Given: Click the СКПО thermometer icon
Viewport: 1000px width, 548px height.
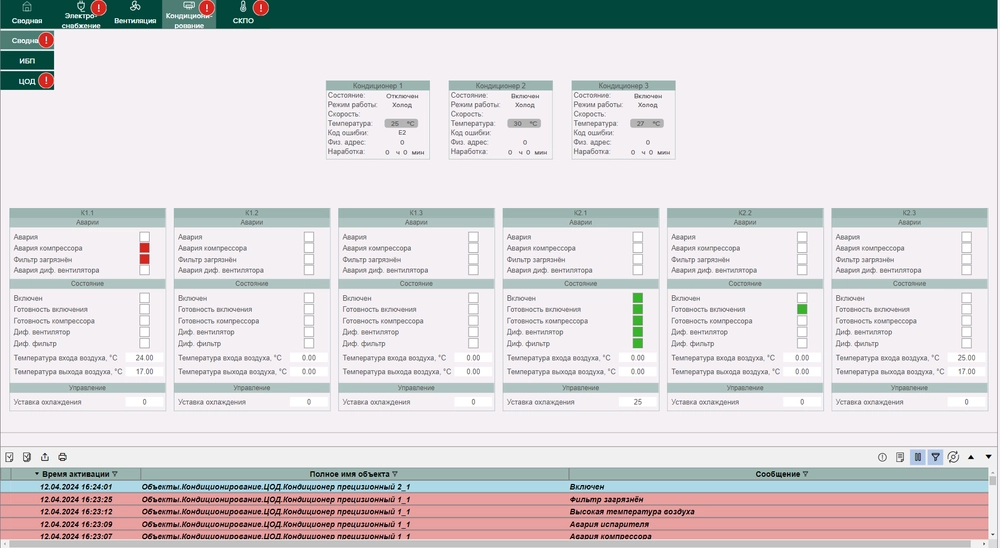Looking at the screenshot, I should pyautogui.click(x=242, y=7).
